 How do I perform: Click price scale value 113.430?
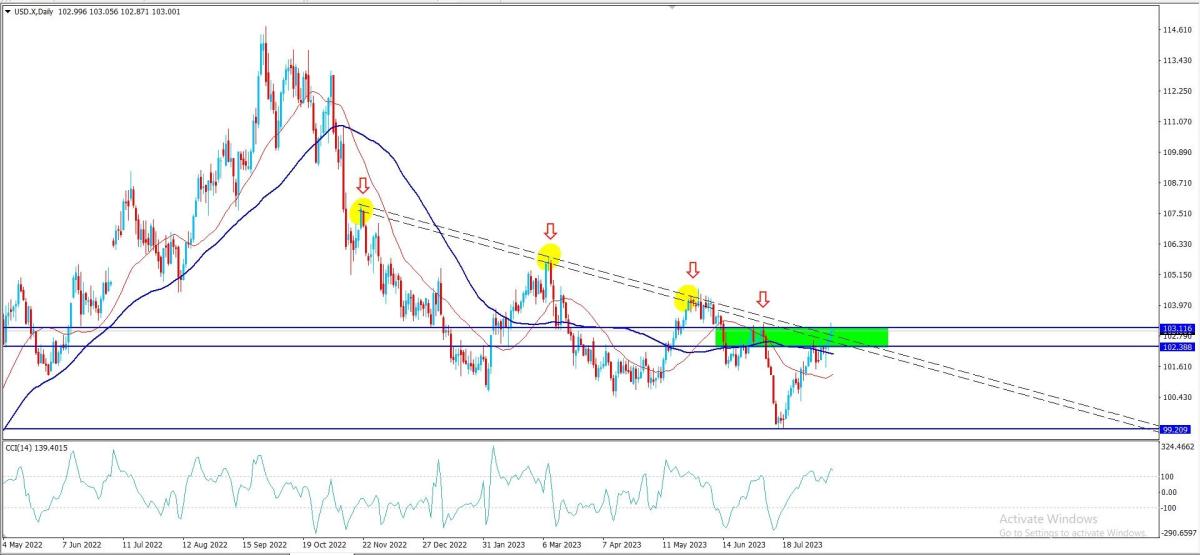[x=1176, y=61]
